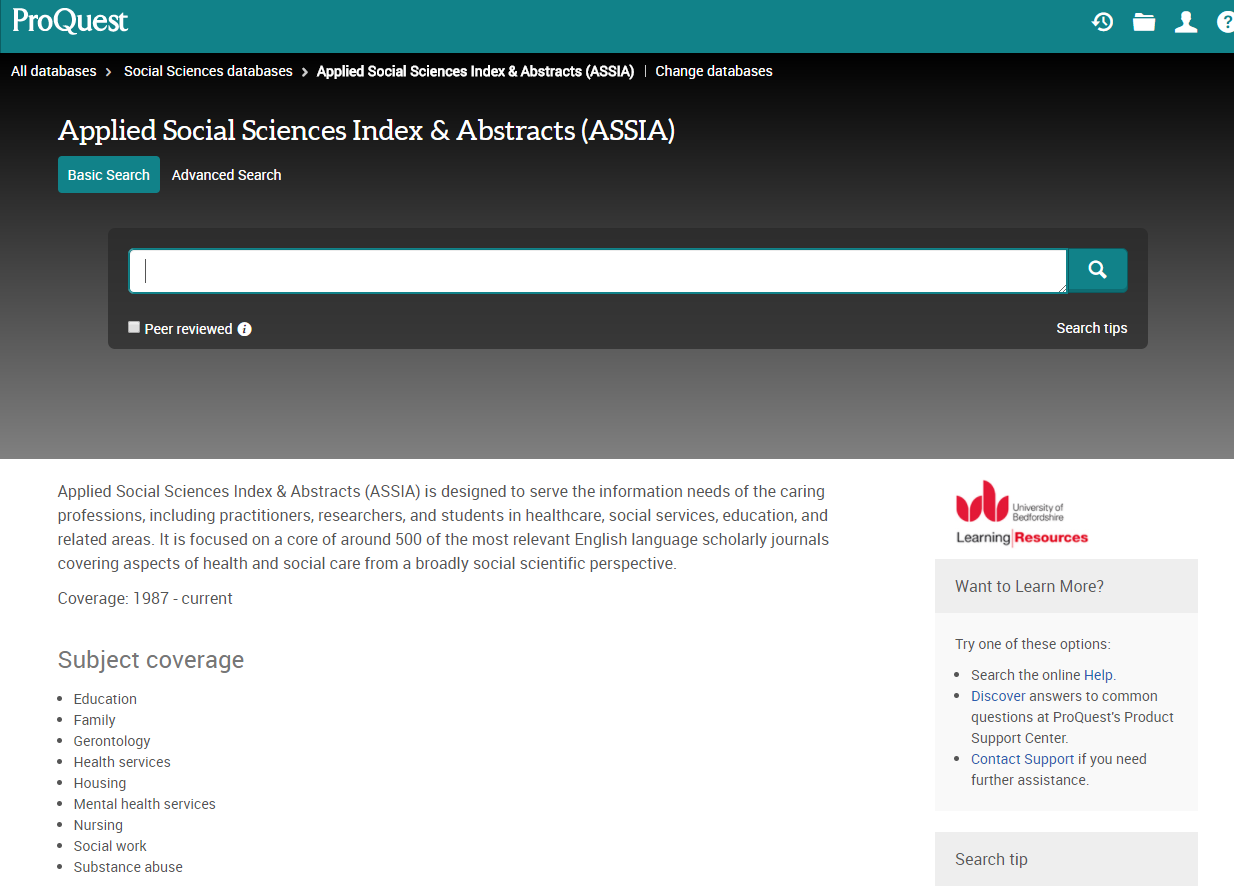This screenshot has height=886, width=1234.
Task: Open the selected items folder icon
Action: coord(1144,22)
